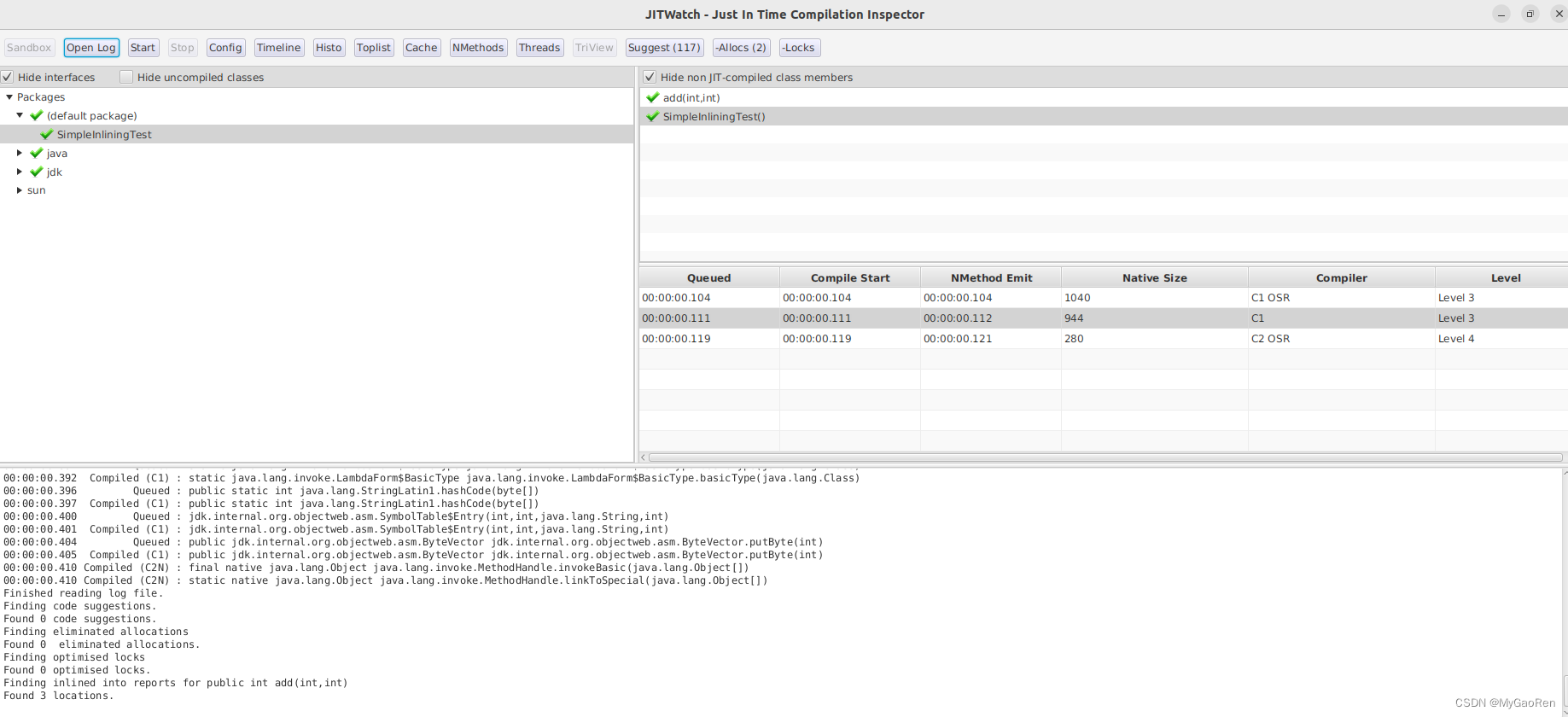Sort by Native Size column header
Image resolution: width=1568 pixels, height=717 pixels.
click(1155, 277)
